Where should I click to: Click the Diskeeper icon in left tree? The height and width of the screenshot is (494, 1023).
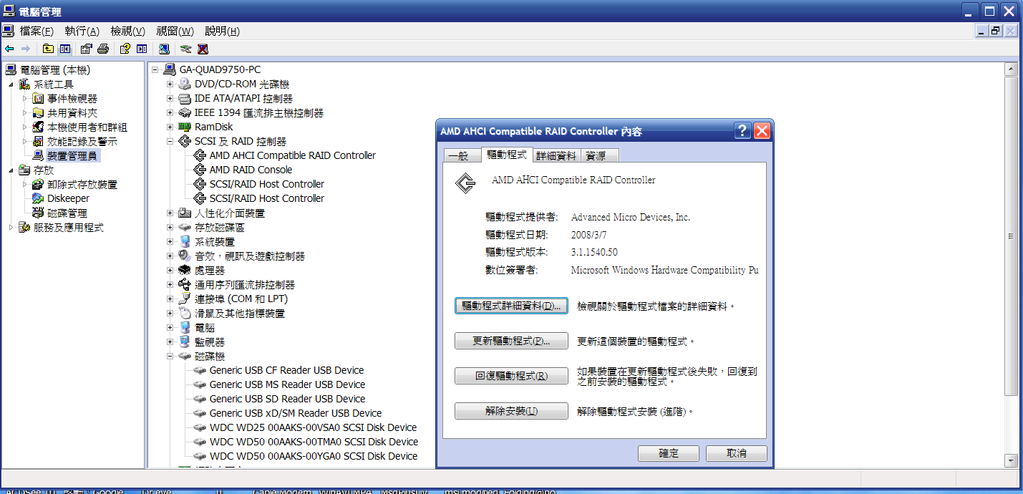38,198
